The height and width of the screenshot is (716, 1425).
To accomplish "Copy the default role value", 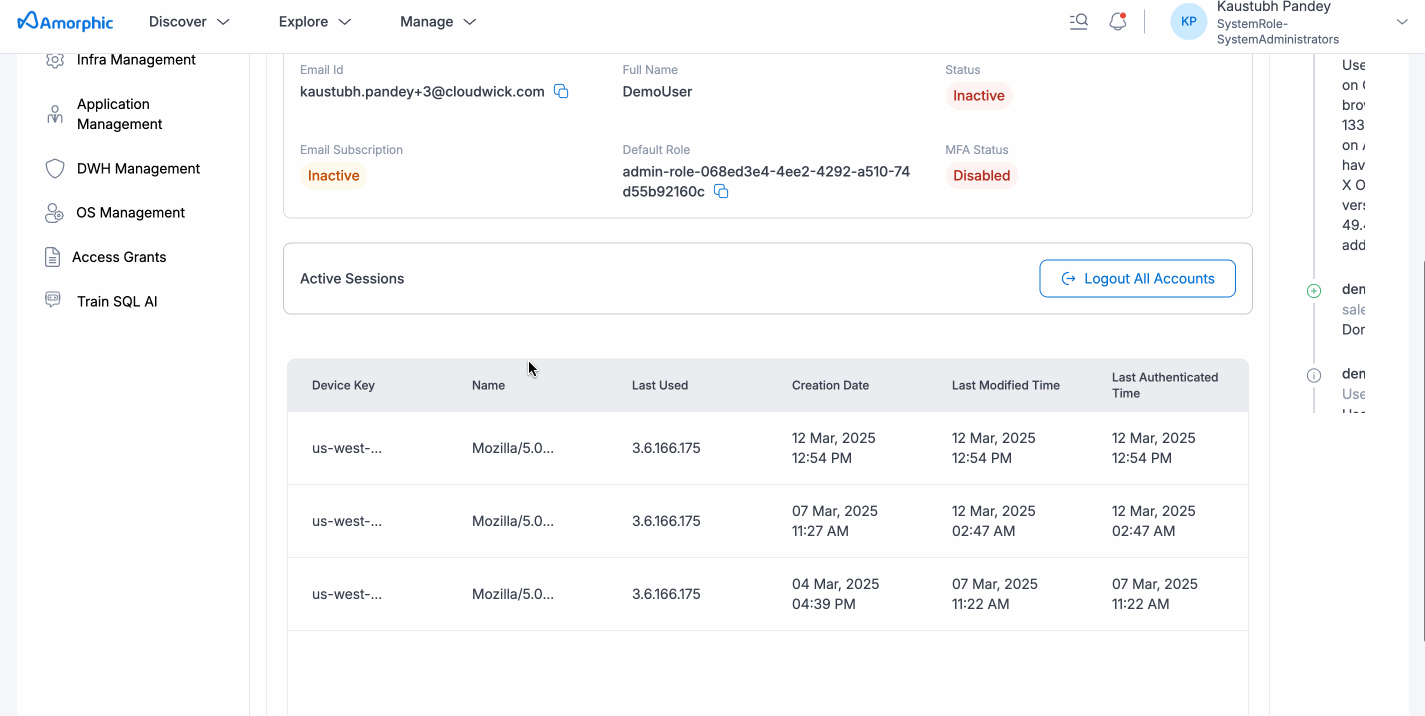I will [x=720, y=191].
